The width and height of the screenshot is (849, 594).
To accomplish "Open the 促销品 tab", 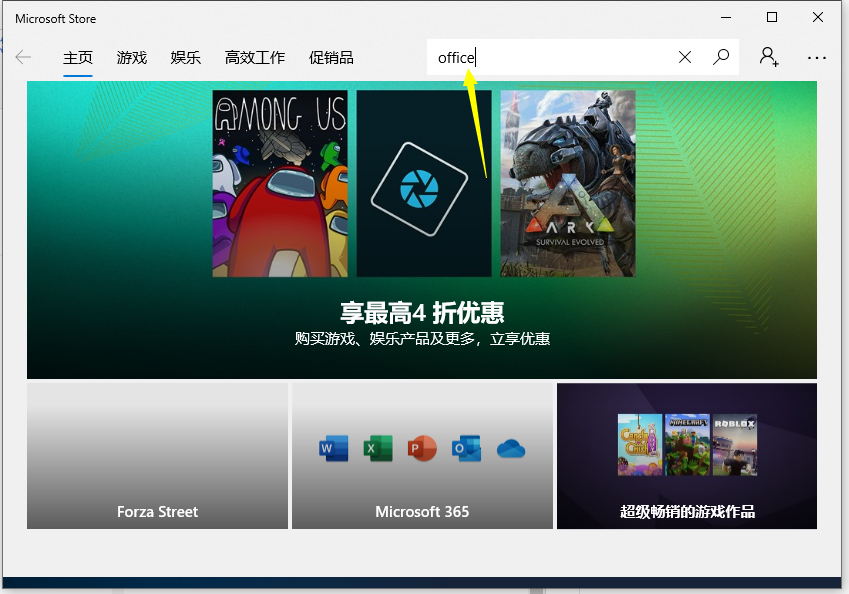I will (331, 58).
